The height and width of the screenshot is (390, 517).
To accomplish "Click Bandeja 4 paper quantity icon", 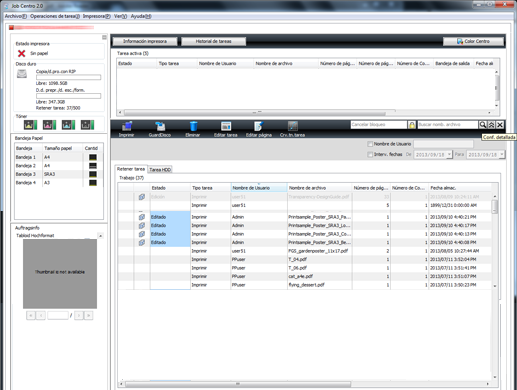I will tap(93, 183).
